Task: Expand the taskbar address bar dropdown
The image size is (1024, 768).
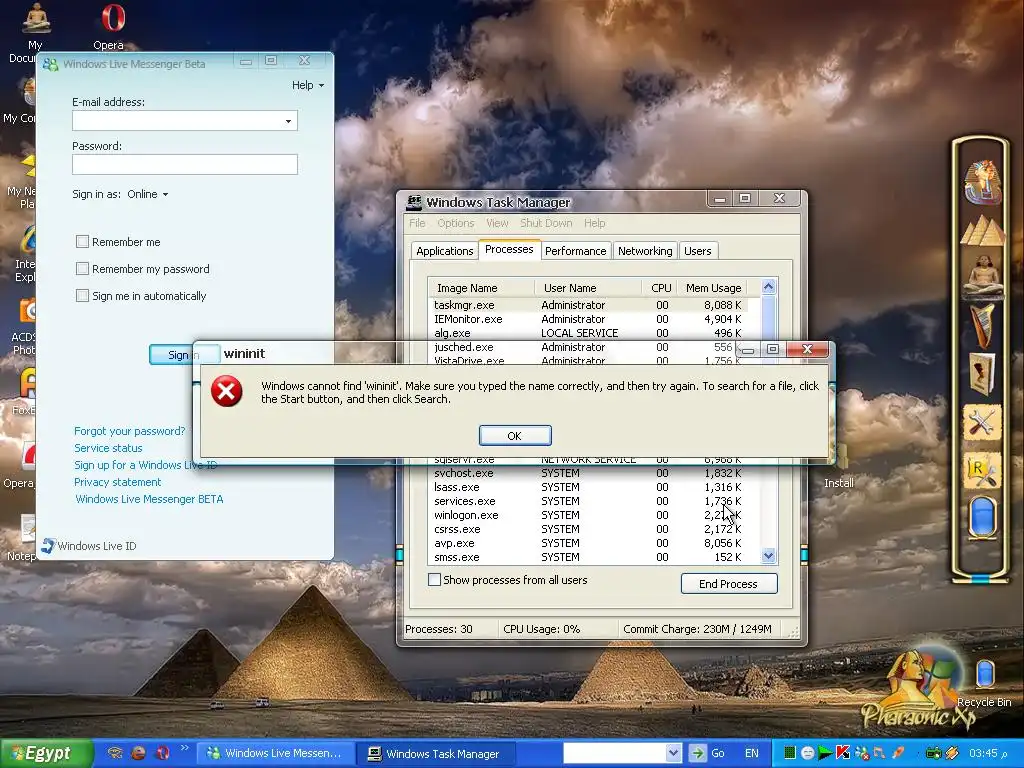Action: 673,753
